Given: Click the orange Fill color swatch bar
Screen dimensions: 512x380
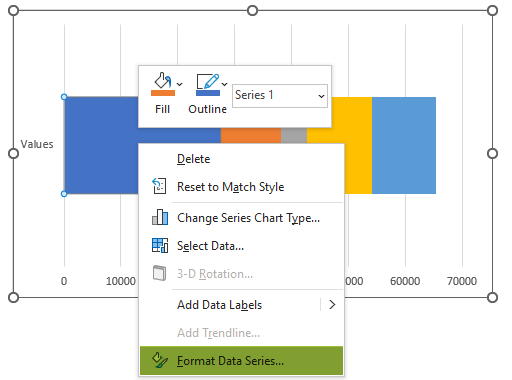Looking at the screenshot, I should [x=163, y=93].
